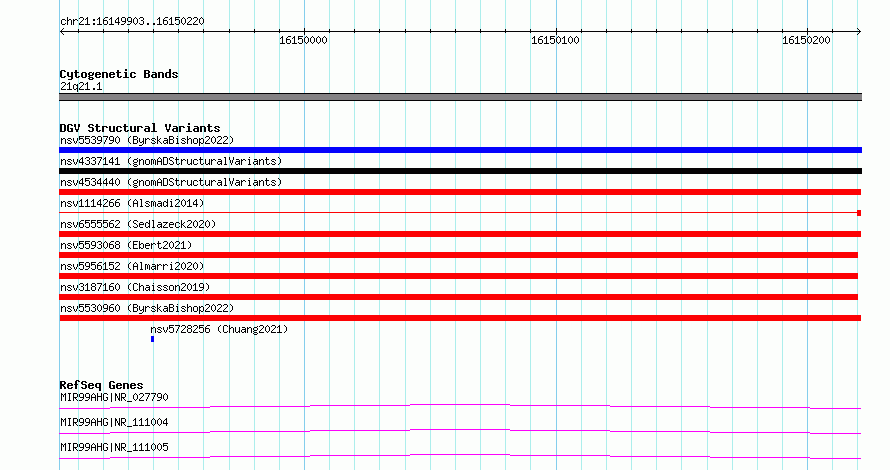Open MIR99AHG|NR_027790 transcript label
The image size is (890, 470).
(x=114, y=397)
